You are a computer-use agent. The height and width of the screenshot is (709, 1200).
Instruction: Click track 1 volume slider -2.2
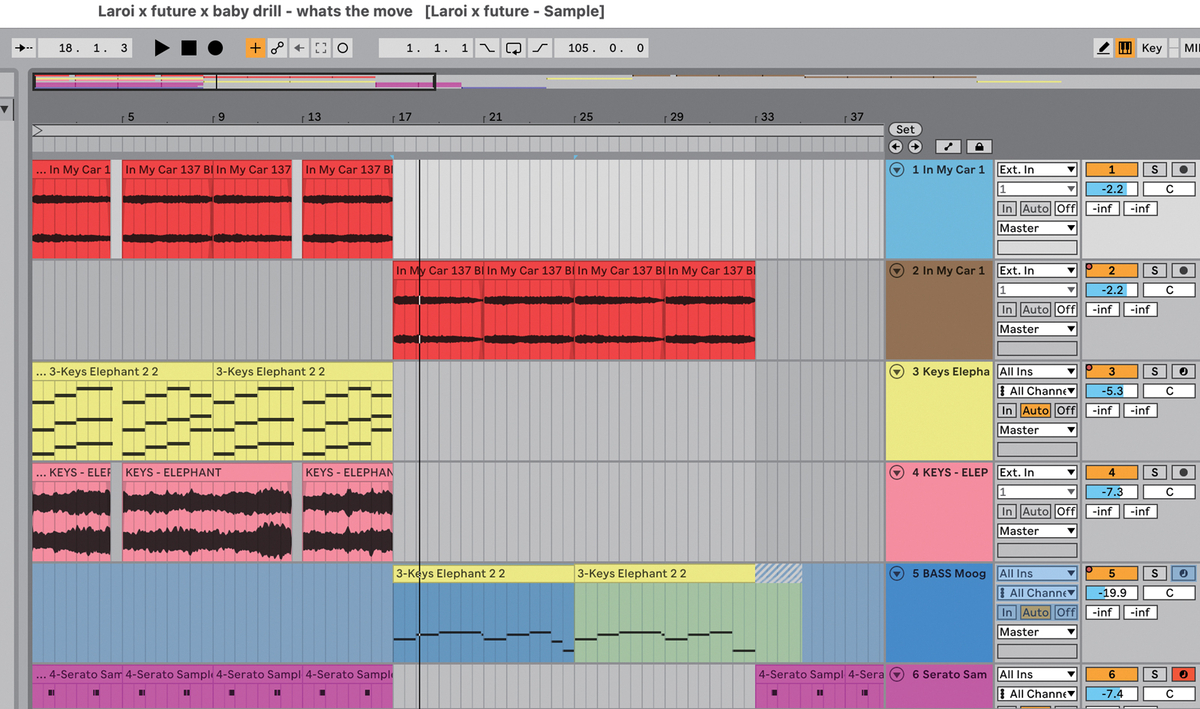point(1111,189)
